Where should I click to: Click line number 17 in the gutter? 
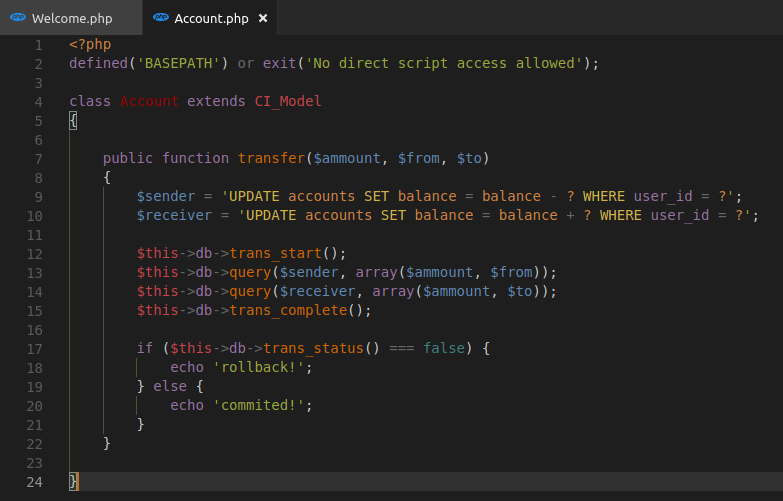point(35,348)
